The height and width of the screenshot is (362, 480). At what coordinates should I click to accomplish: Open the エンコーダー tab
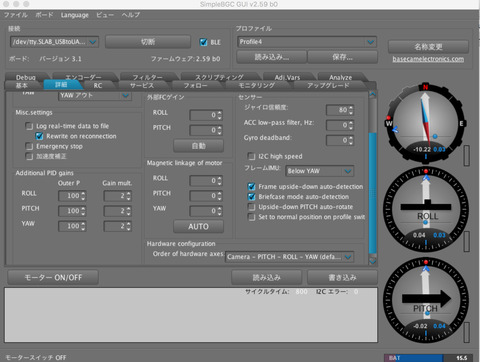(x=83, y=77)
